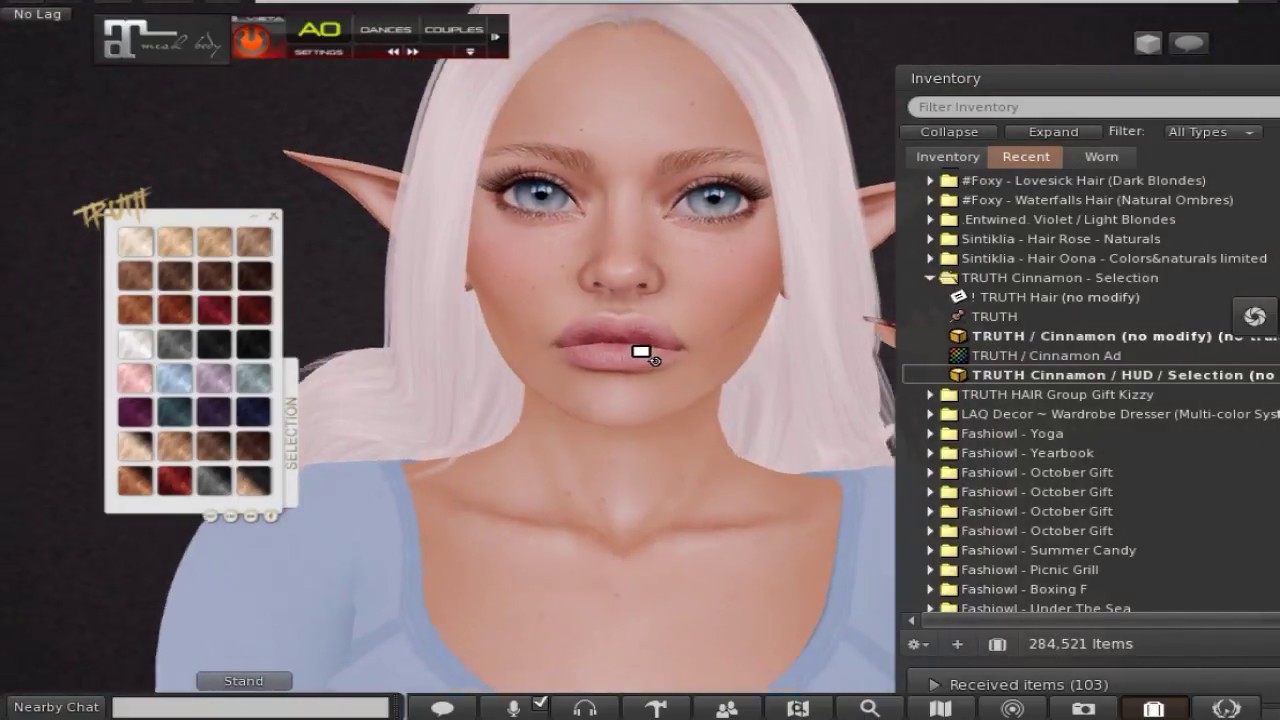Expand LAQ Decor Wardrobe Dresser folder
Image resolution: width=1280 pixels, height=720 pixels.
click(930, 414)
